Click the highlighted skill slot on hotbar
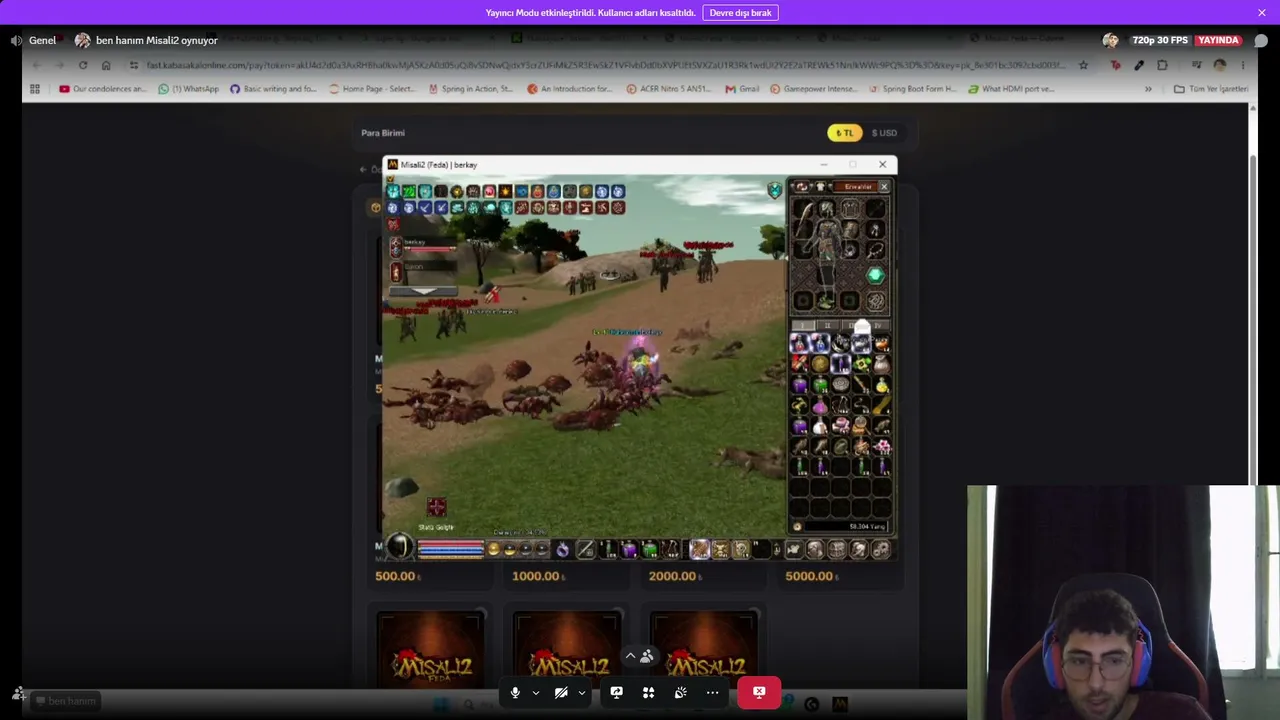This screenshot has height=720, width=1280. point(699,548)
